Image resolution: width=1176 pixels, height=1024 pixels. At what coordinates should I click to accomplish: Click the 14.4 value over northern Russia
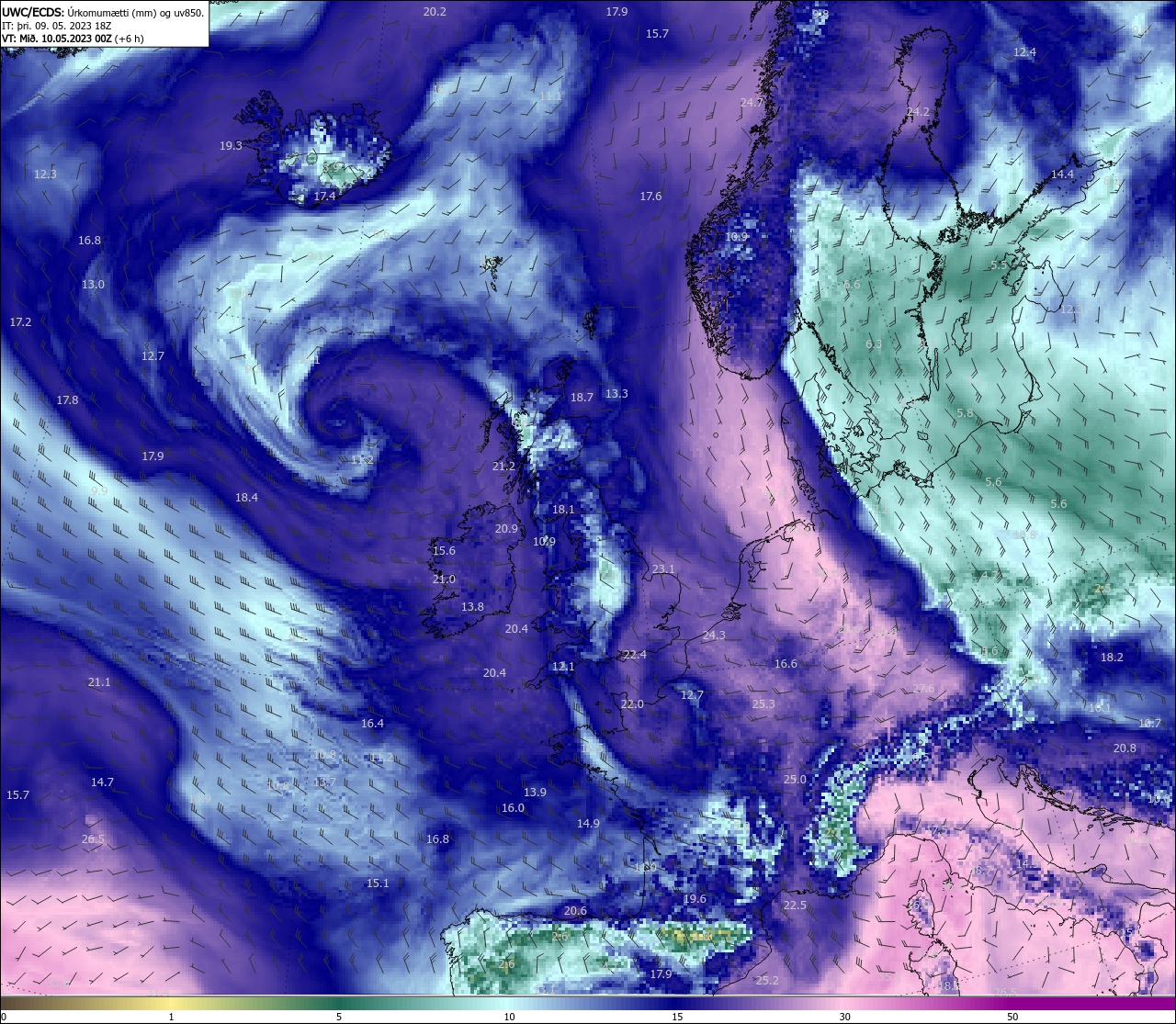point(1062,174)
